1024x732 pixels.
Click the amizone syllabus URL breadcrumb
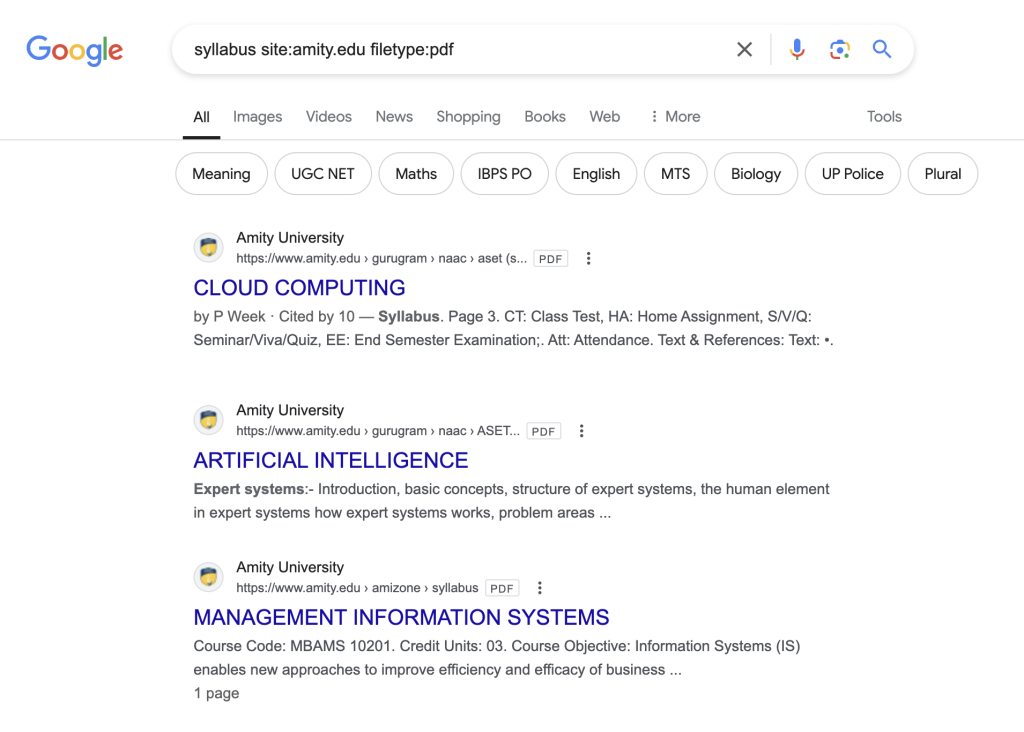pos(357,588)
